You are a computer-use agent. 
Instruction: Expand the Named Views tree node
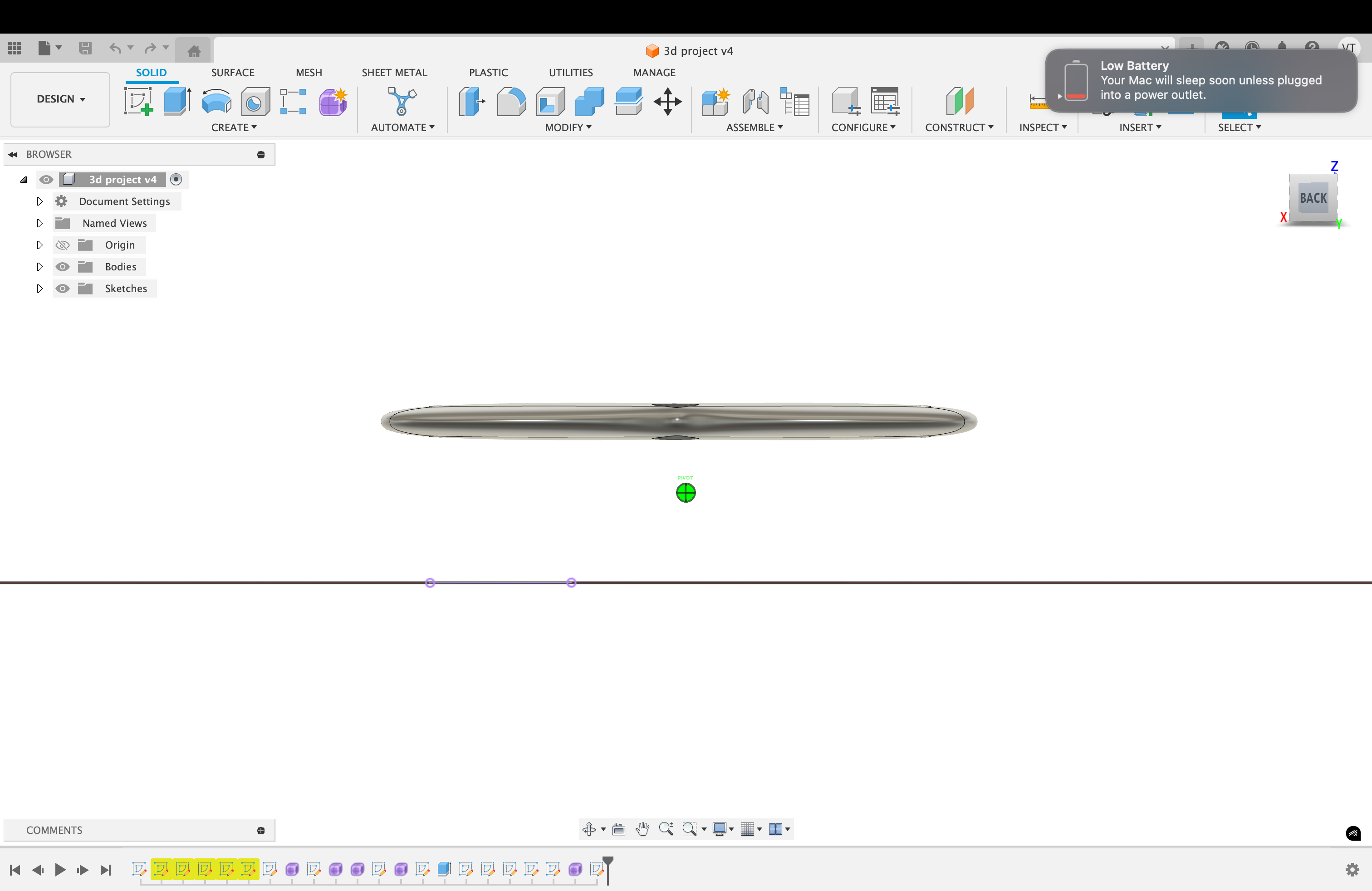39,223
